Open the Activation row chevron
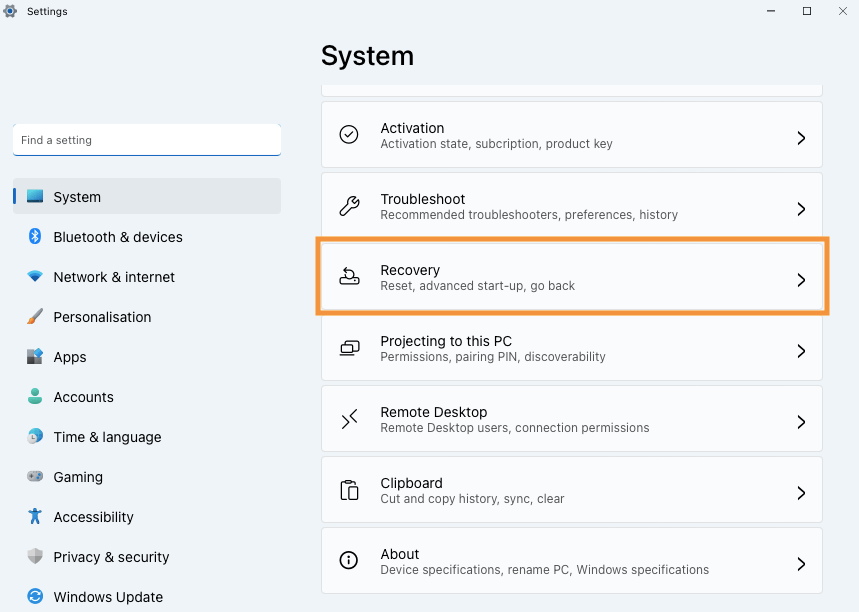859x612 pixels. click(x=801, y=138)
